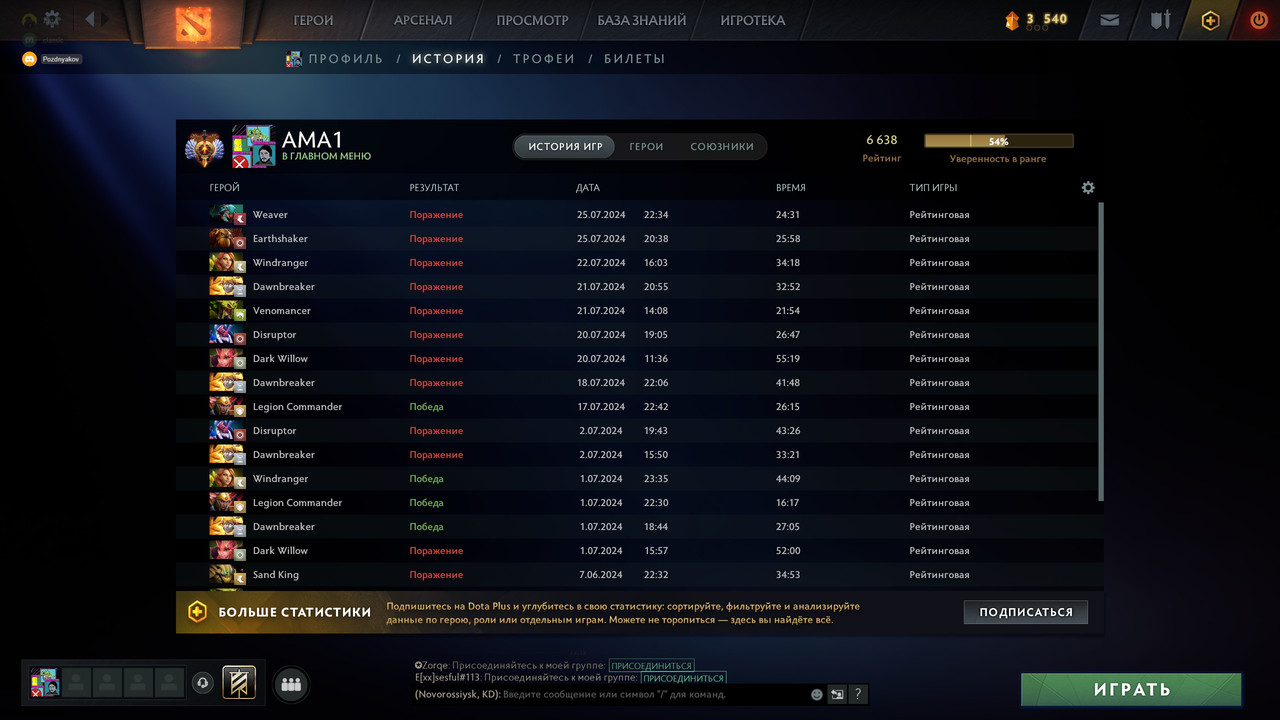Viewport: 1280px width, 720px height.
Task: Select the История игр toggle
Action: (x=565, y=146)
